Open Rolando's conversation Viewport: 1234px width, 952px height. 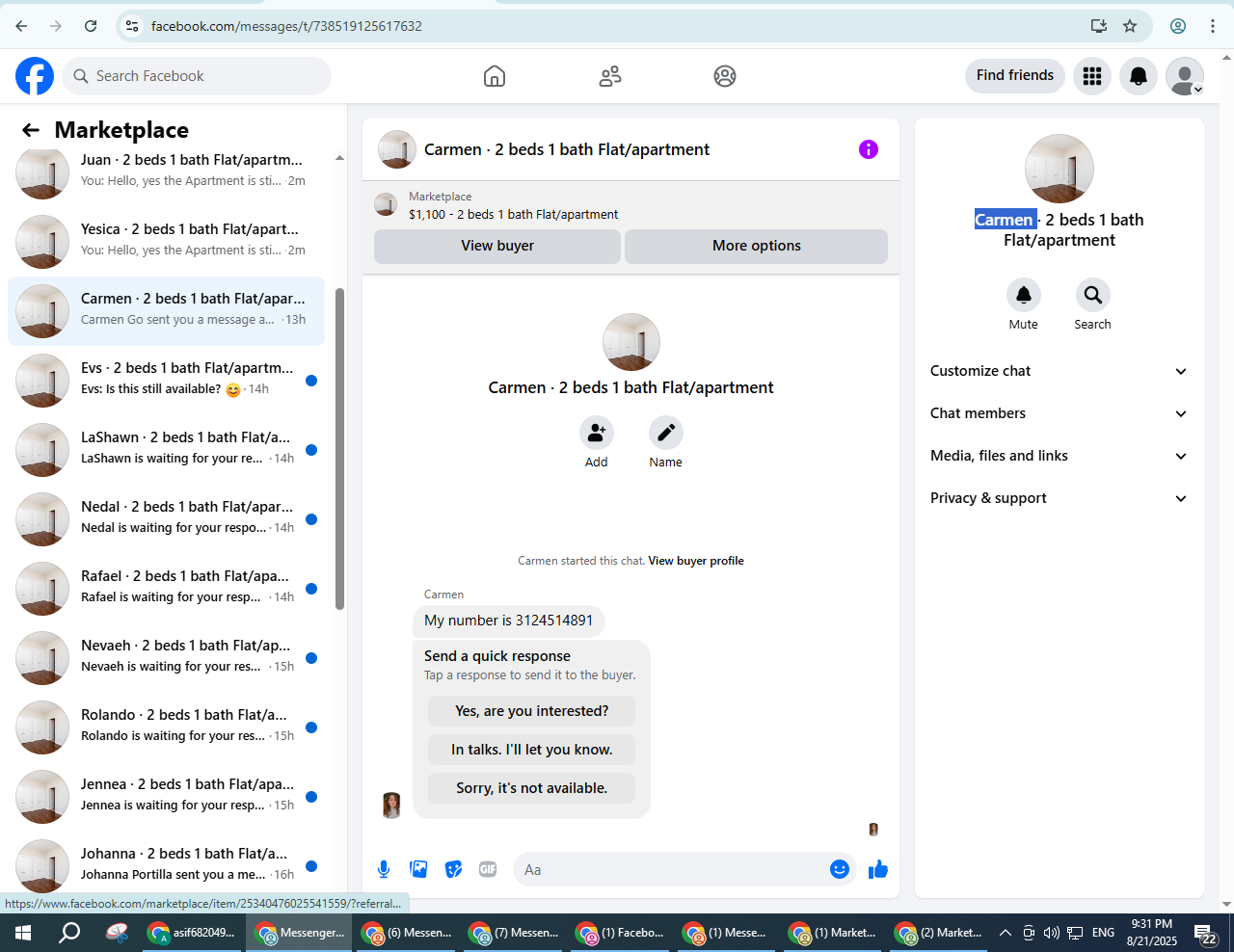(166, 727)
